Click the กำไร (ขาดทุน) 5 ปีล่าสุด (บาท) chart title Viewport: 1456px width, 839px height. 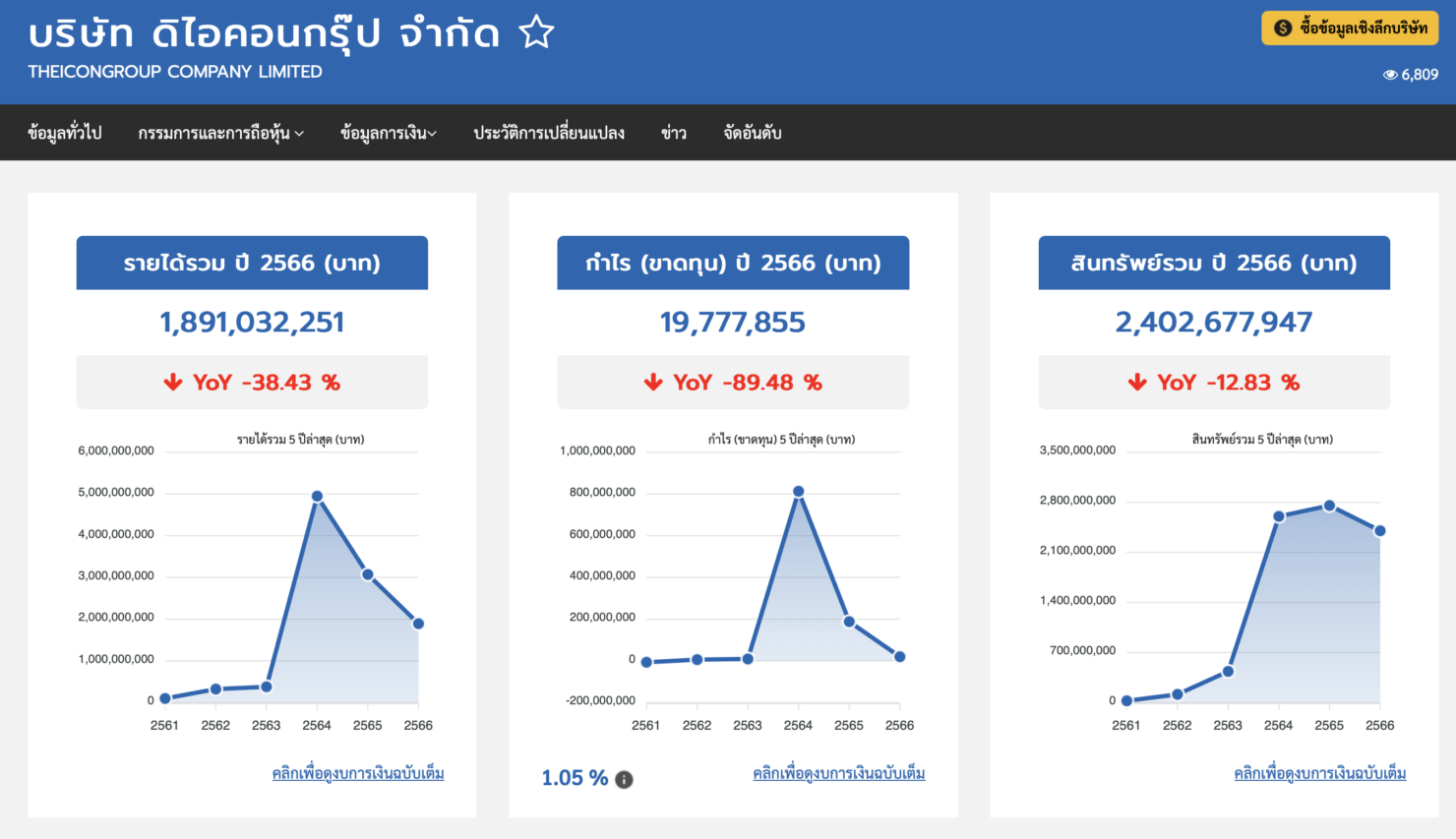[x=781, y=440]
